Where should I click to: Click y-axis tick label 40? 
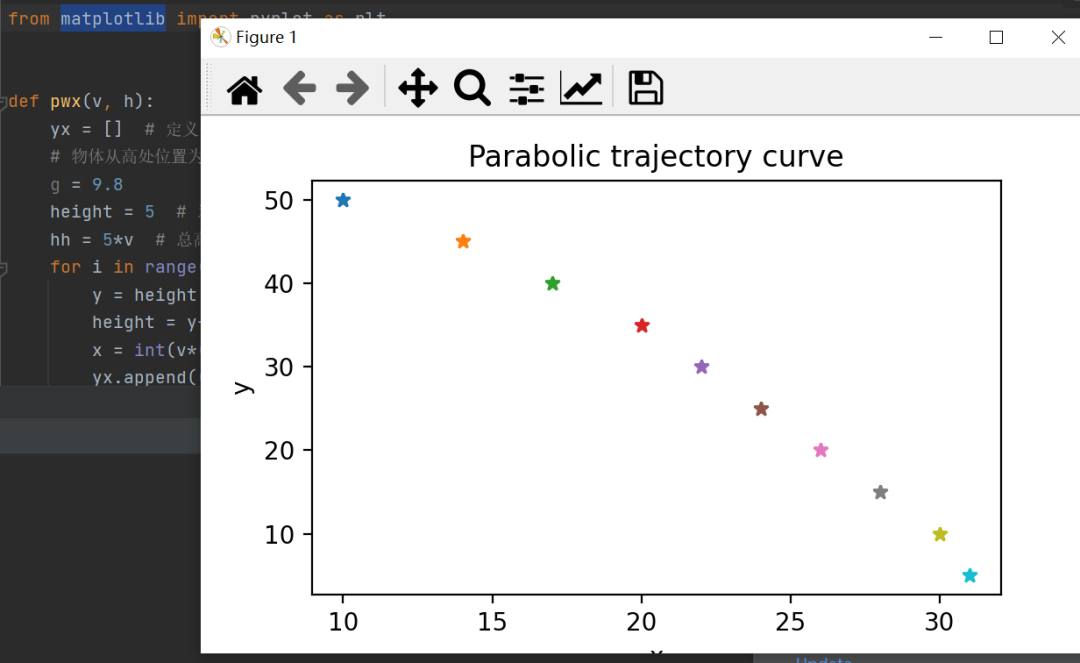[279, 284]
